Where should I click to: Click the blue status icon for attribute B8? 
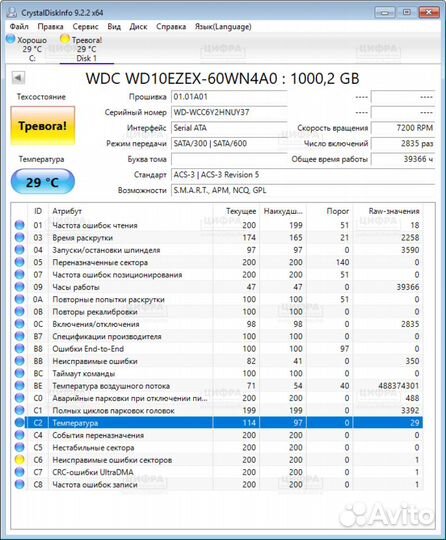click(x=20, y=349)
